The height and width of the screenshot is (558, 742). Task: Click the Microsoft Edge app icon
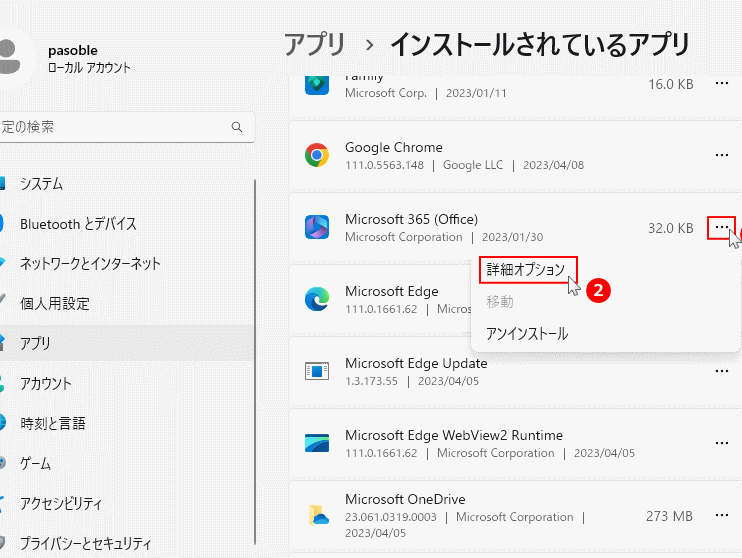317,299
